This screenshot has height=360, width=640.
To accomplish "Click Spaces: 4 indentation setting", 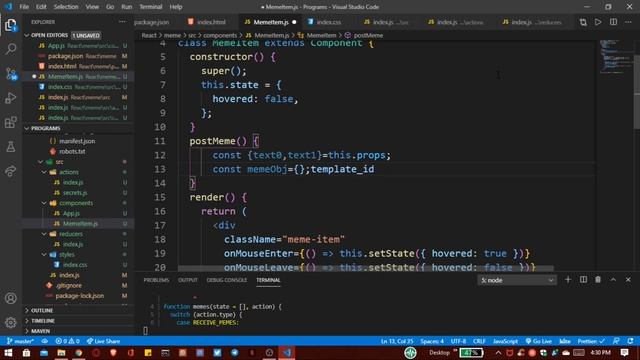I will click(432, 341).
